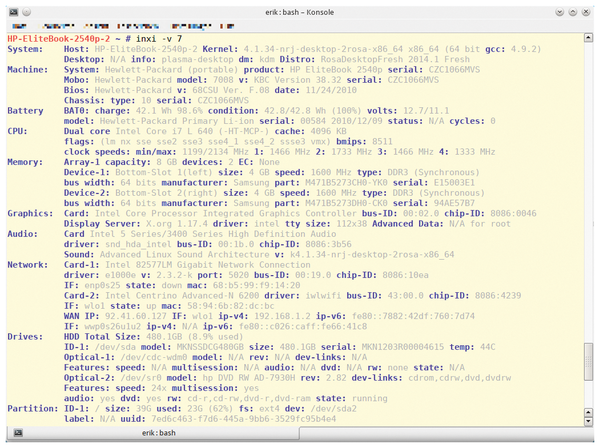The height and width of the screenshot is (448, 600).
Task: Click the terminal scrollbar thumb
Action: pos(588,362)
